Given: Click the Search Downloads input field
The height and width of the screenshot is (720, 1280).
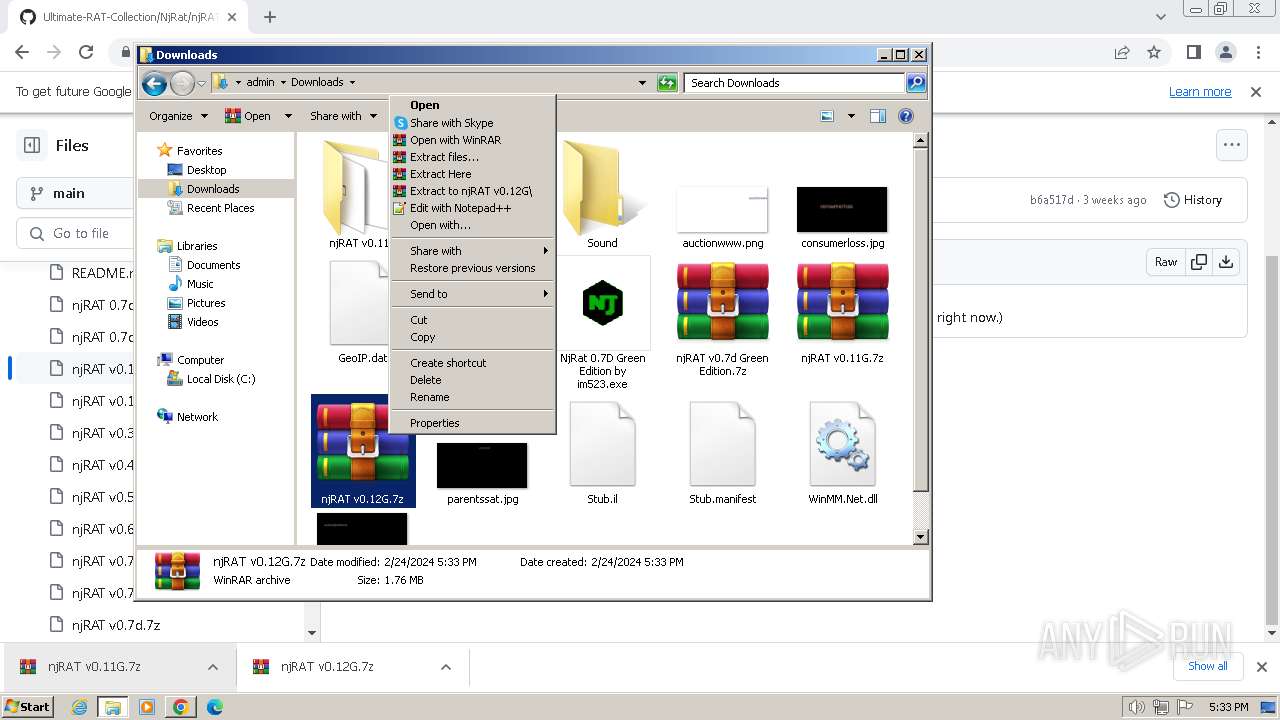Looking at the screenshot, I should [x=795, y=83].
